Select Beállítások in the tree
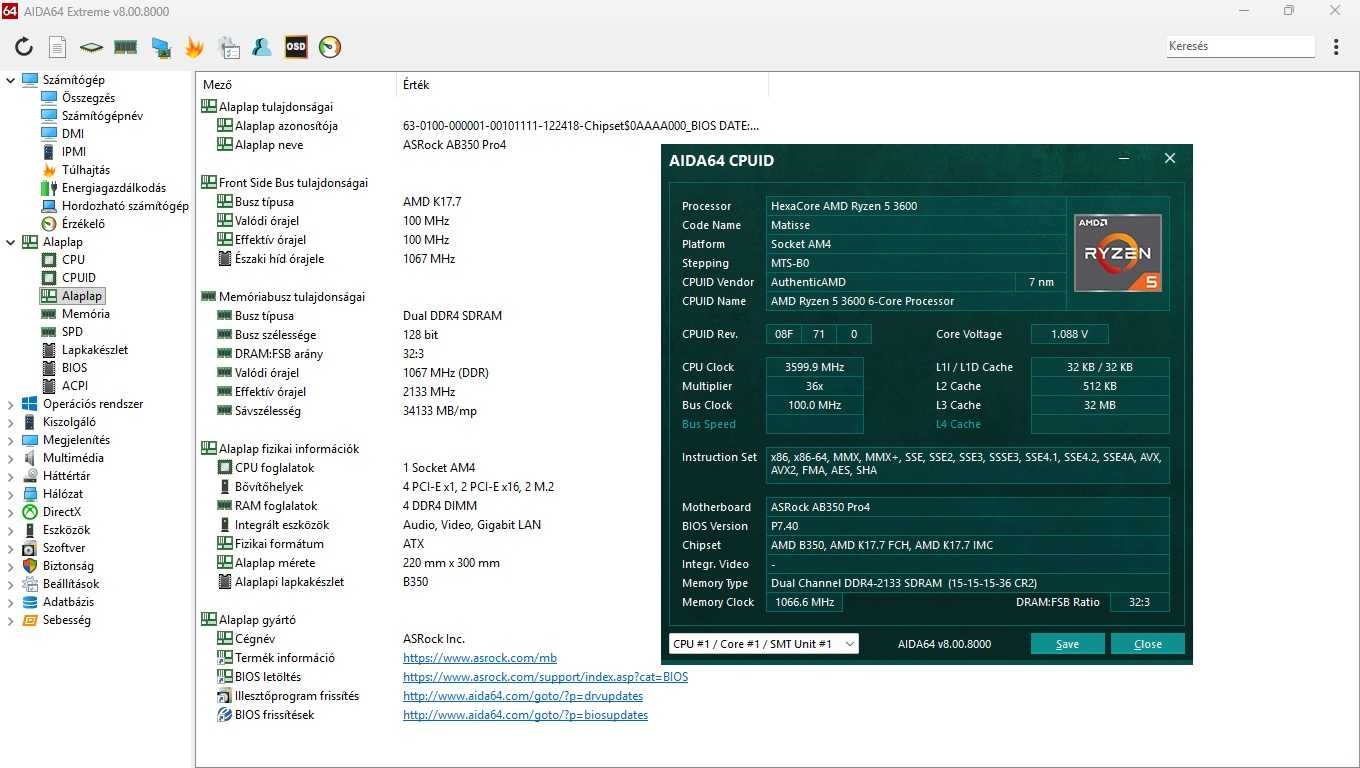This screenshot has height=768, width=1360. [x=71, y=584]
